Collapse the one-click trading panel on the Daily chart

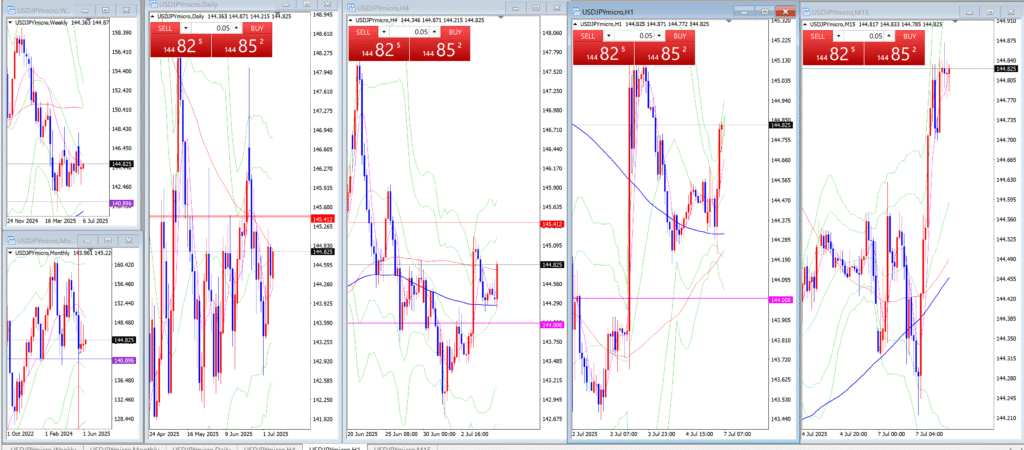pyautogui.click(x=153, y=16)
